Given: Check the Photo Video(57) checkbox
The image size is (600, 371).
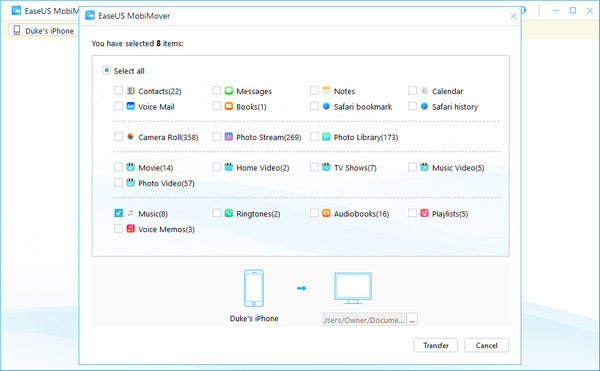Looking at the screenshot, I should point(118,182).
